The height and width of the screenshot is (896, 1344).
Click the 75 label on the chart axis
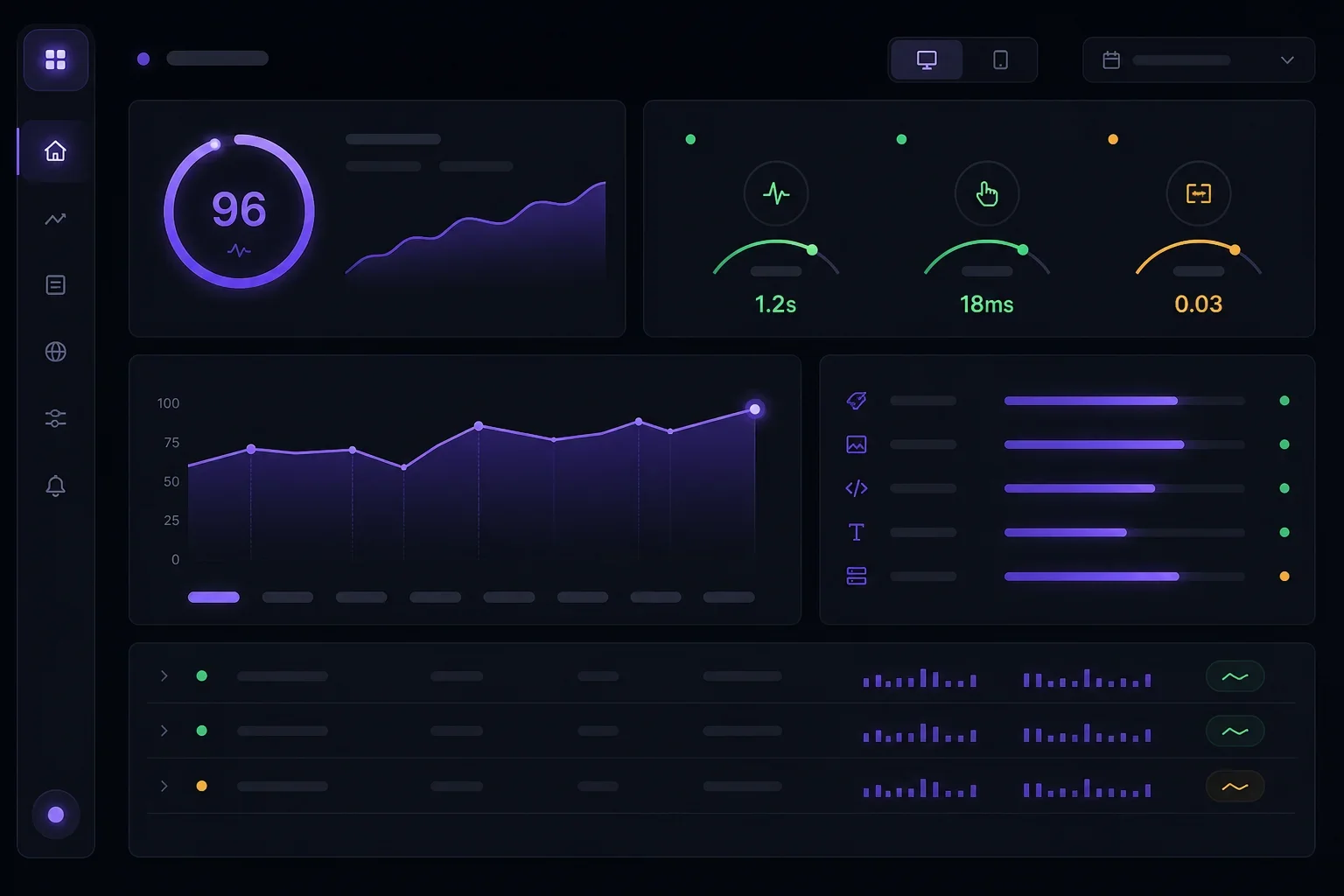click(171, 443)
